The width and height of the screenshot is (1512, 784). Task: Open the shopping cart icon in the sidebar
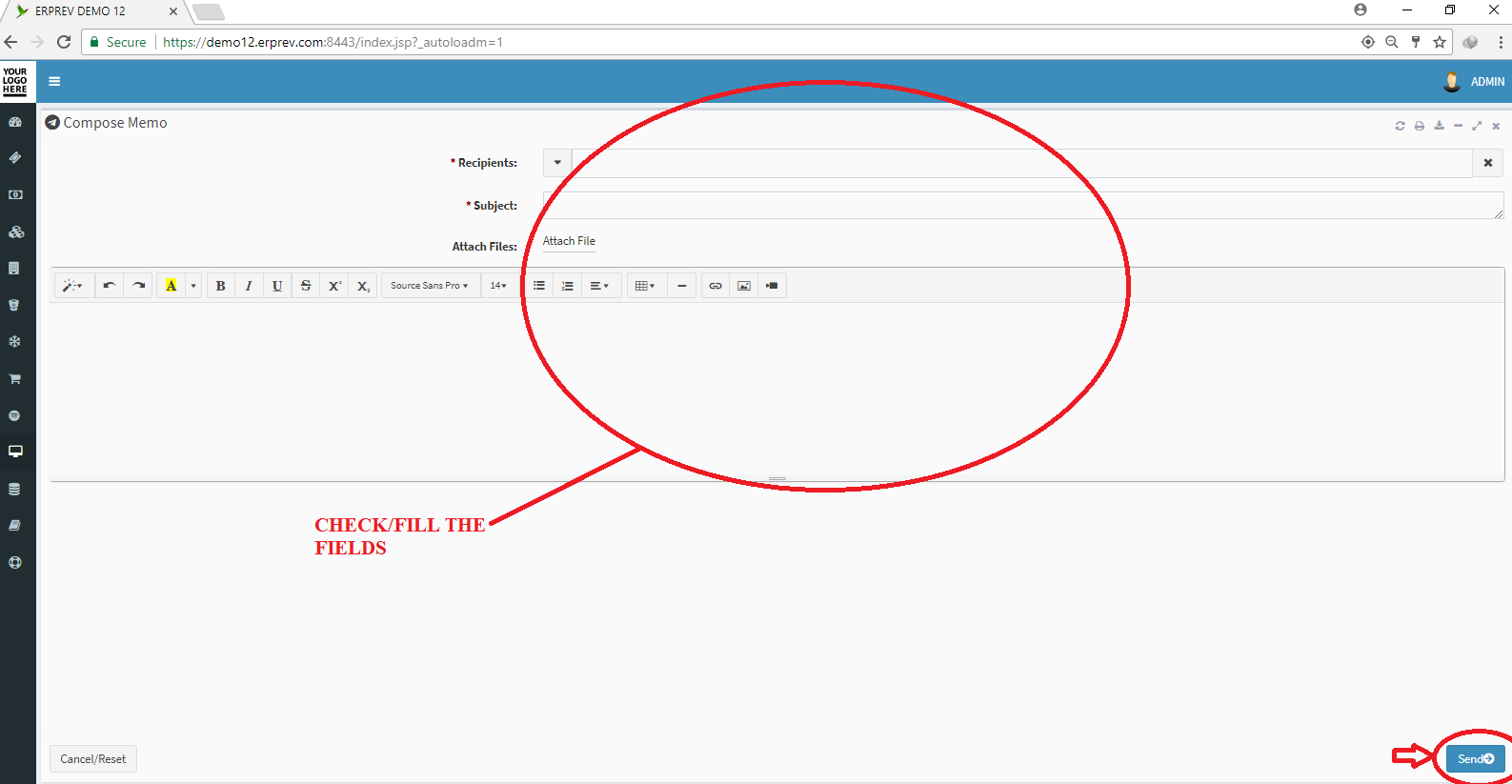point(15,378)
